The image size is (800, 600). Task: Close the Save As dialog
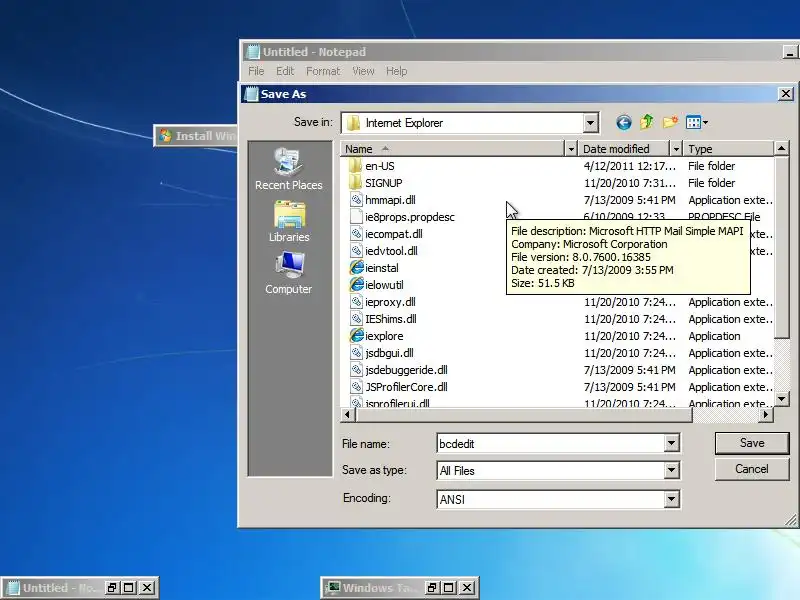786,94
